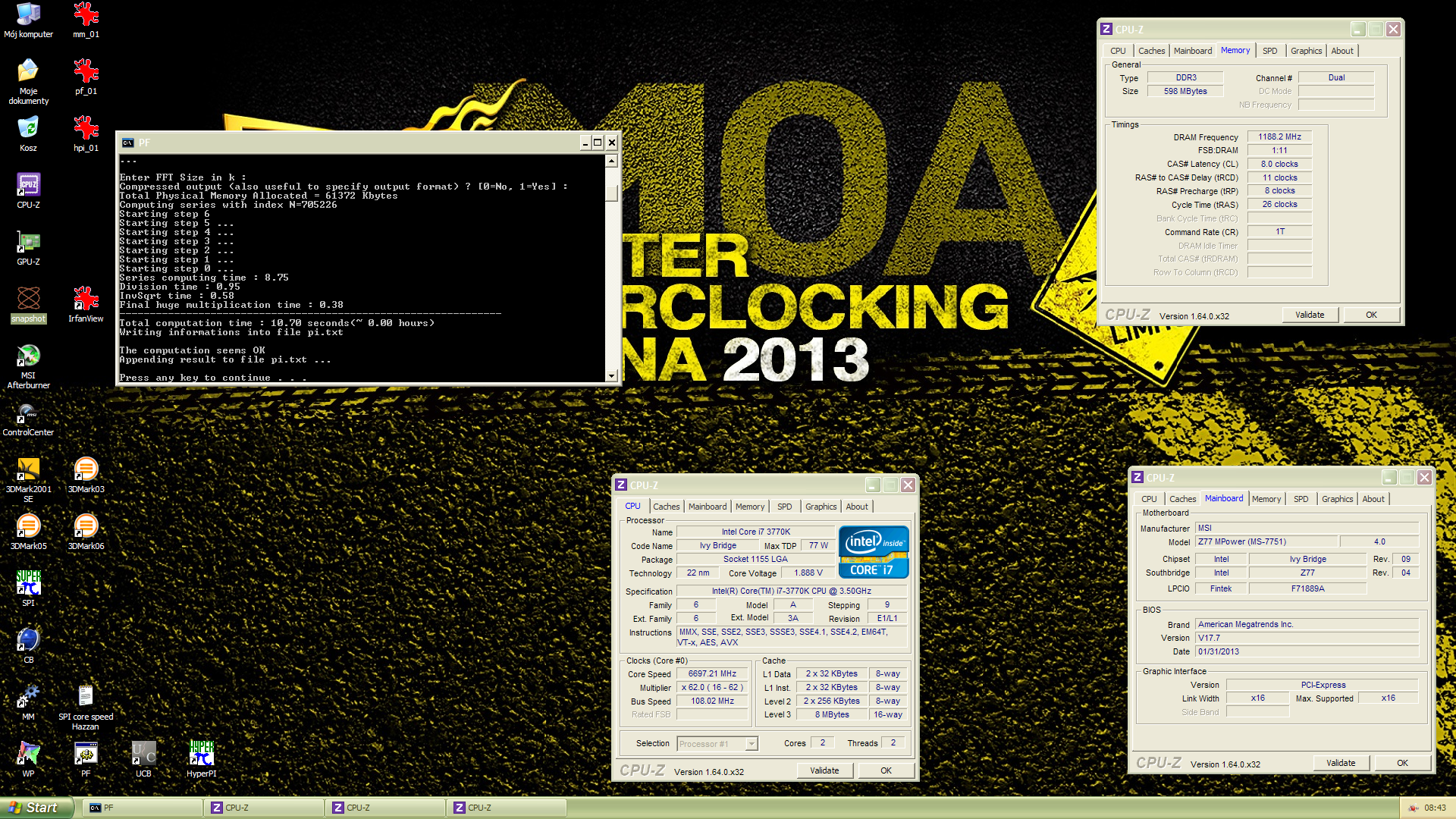Open CB desktop icon
The width and height of the screenshot is (1456, 819).
click(x=28, y=646)
